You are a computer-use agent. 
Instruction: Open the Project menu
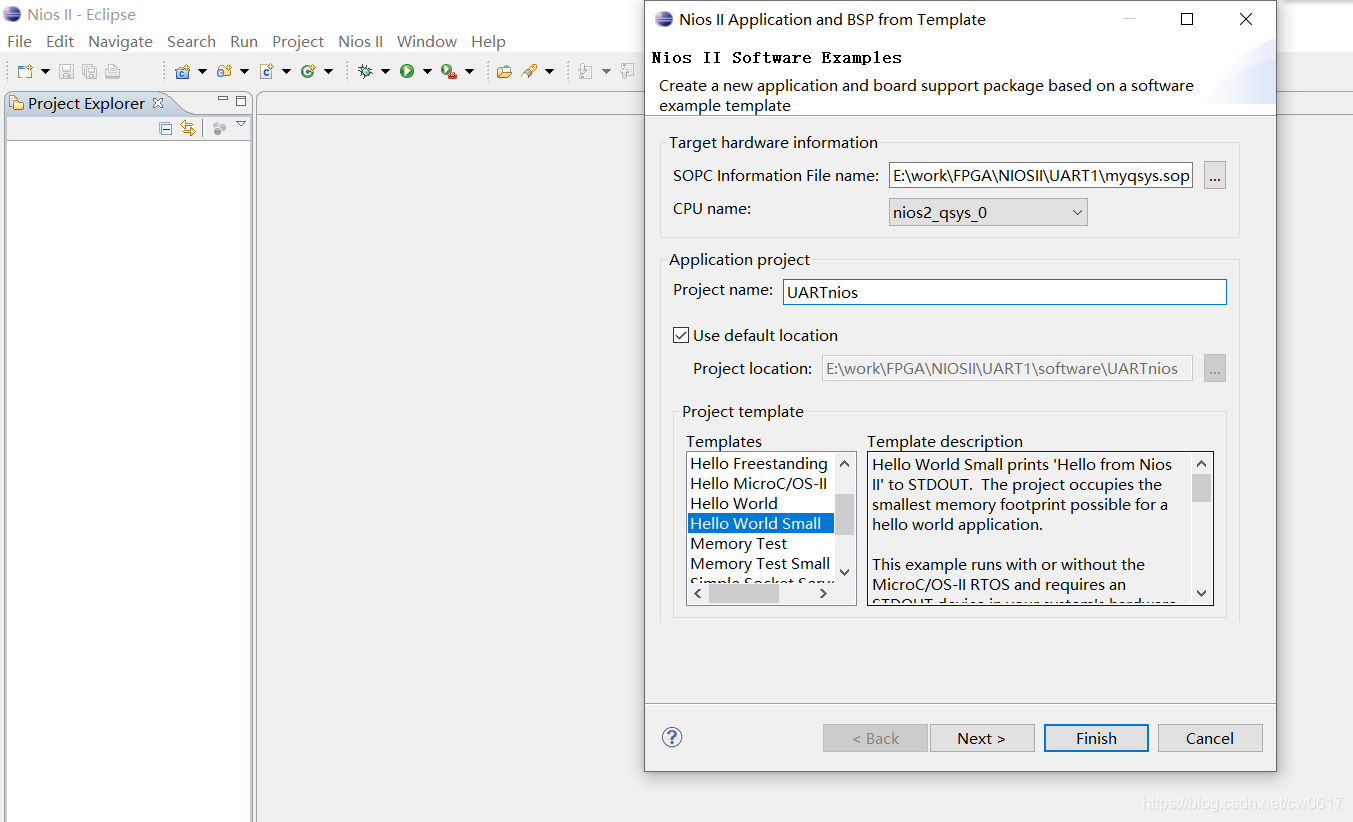click(298, 41)
